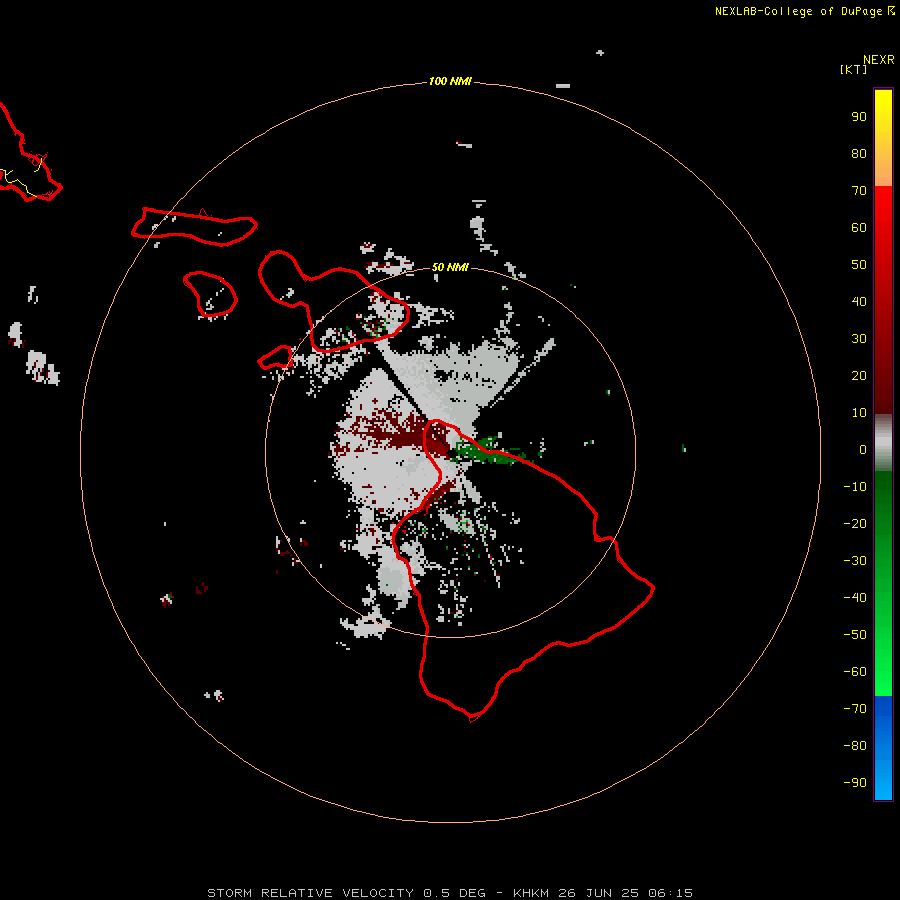
Task: Click the -80 value on velocity scale
Action: coord(855,746)
